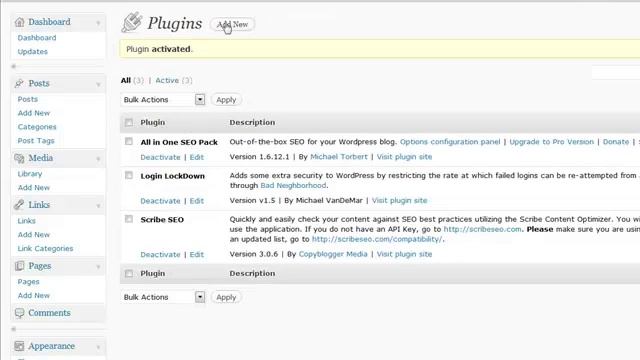Click the Posts pushpin icon

(19, 83)
